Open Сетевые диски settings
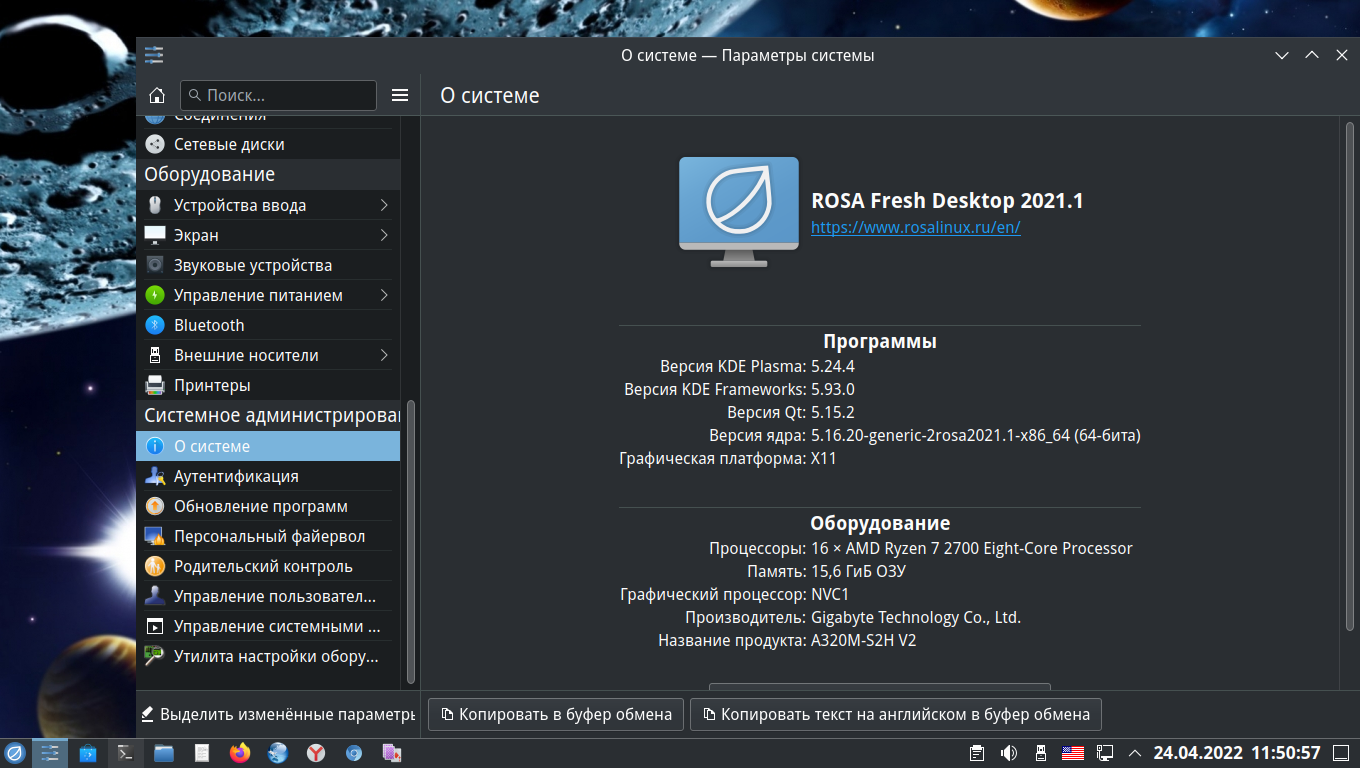The image size is (1360, 768). (268, 144)
